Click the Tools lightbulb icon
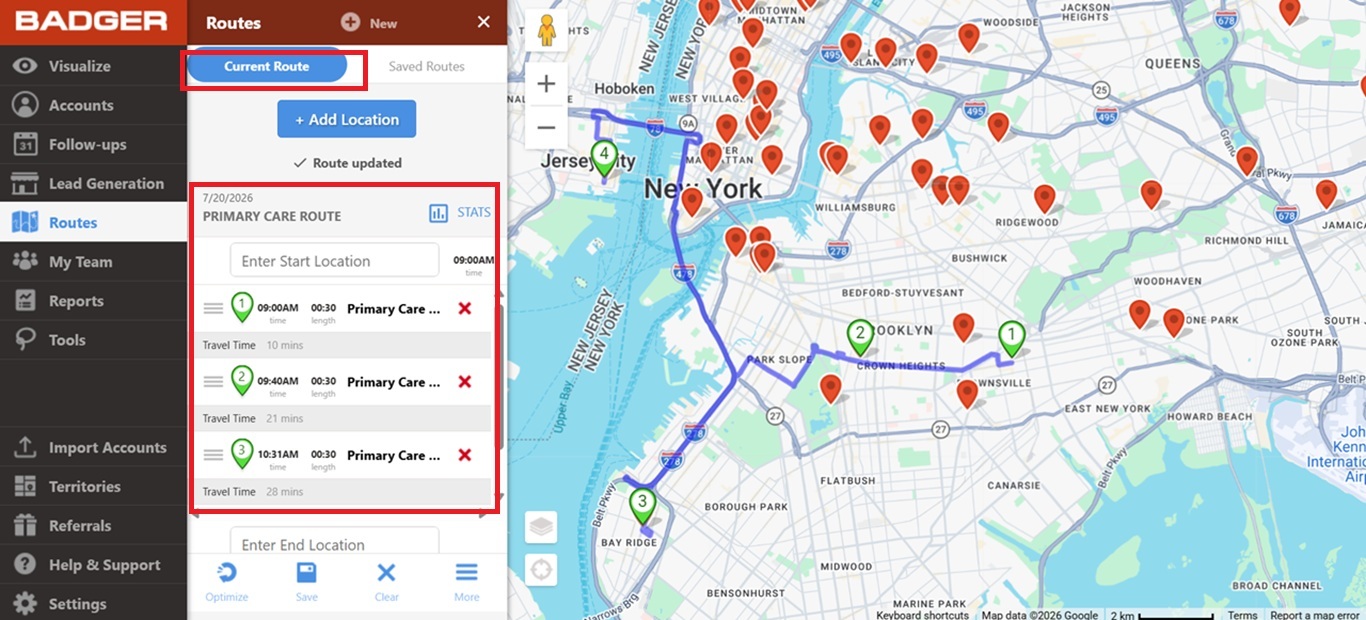1366x620 pixels. [x=25, y=340]
